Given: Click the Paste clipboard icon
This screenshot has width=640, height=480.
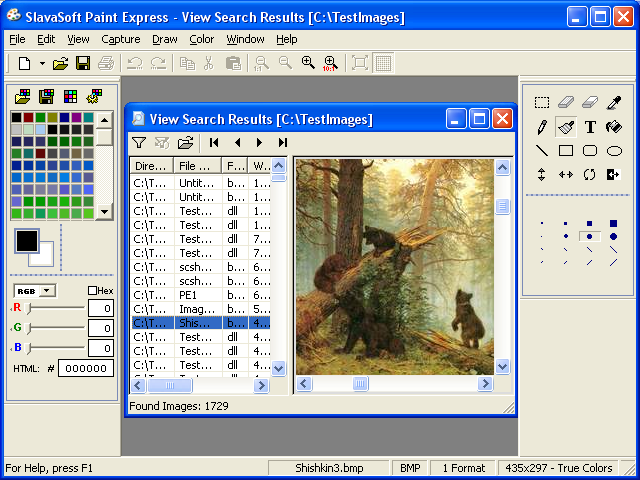Looking at the screenshot, I should 233,63.
